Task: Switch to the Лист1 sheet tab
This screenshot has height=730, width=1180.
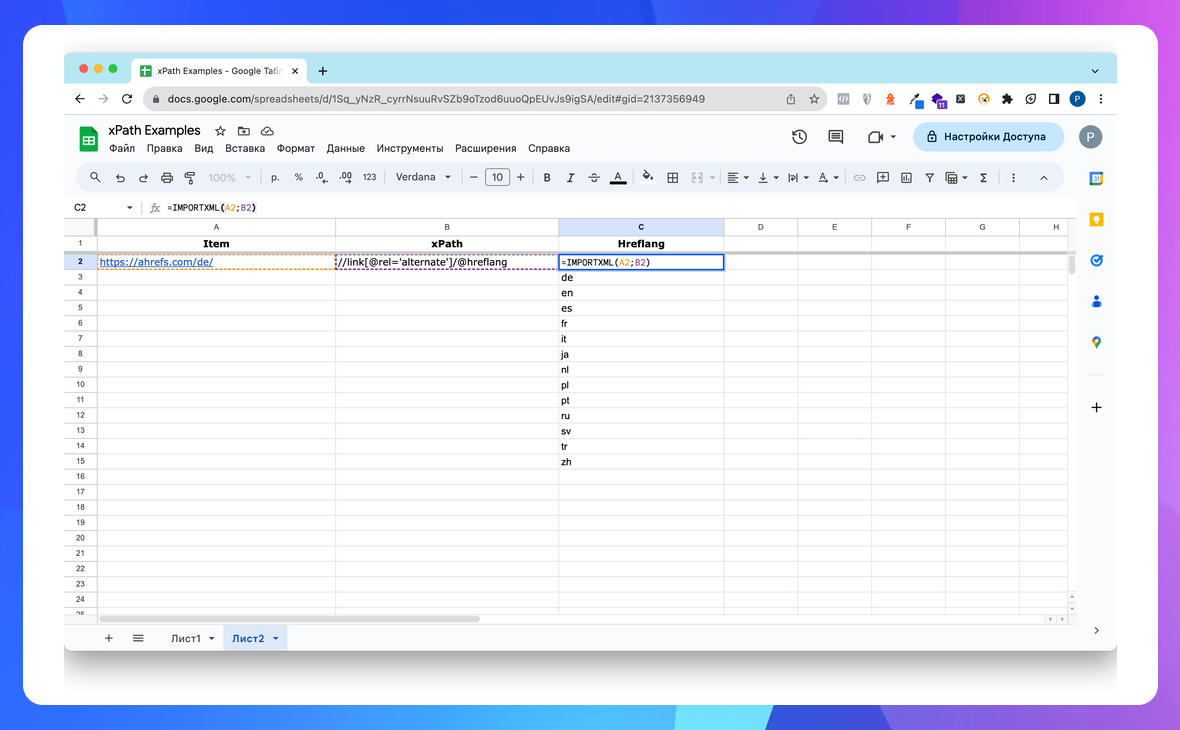Action: pos(186,638)
